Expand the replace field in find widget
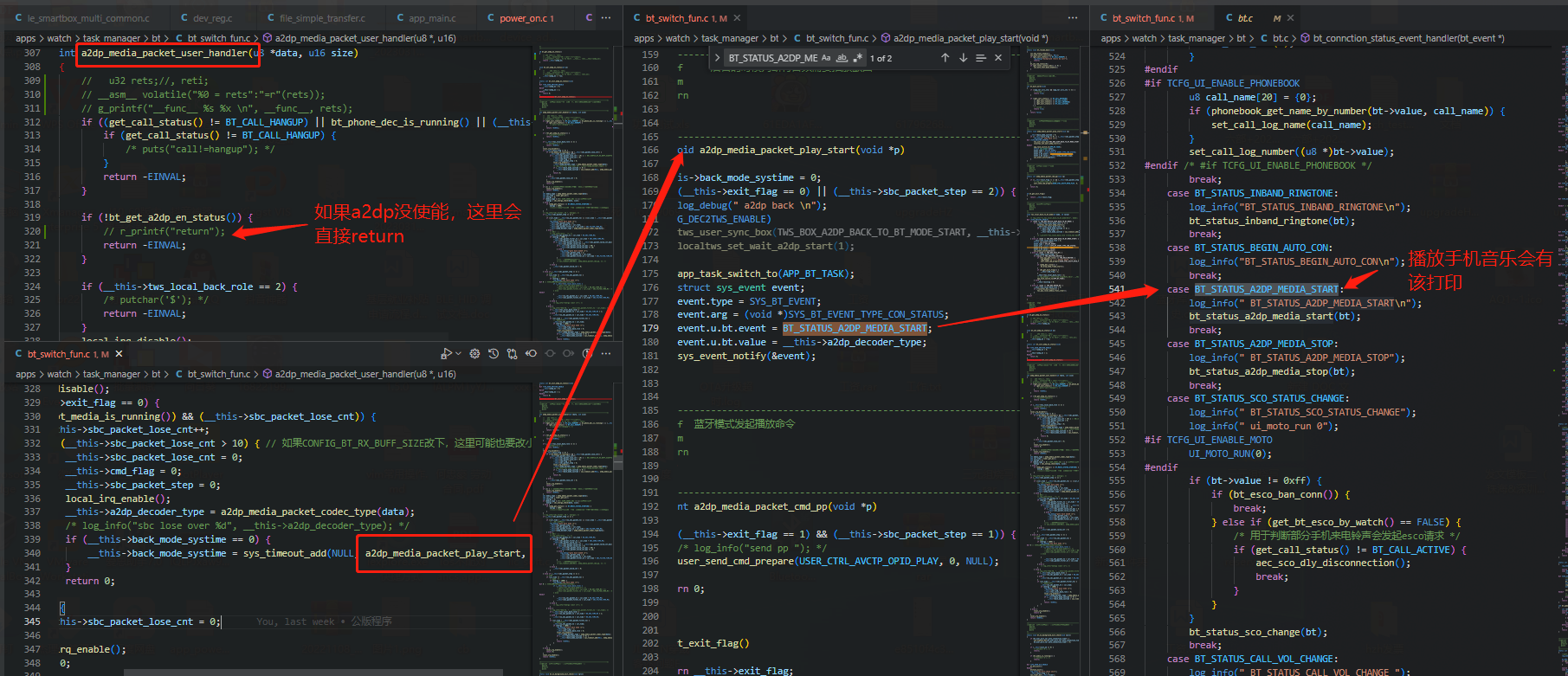This screenshot has height=676, width=1568. pyautogui.click(x=717, y=58)
